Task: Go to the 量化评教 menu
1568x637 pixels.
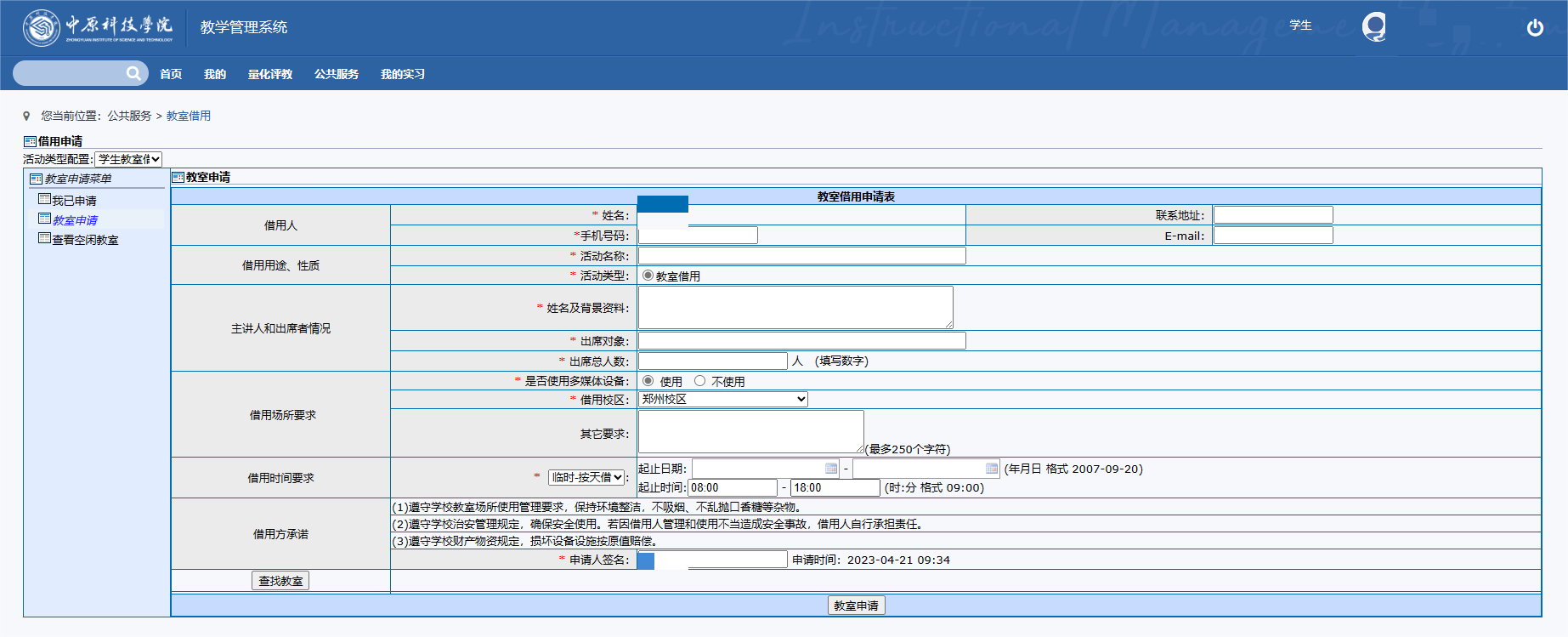Action: (269, 74)
